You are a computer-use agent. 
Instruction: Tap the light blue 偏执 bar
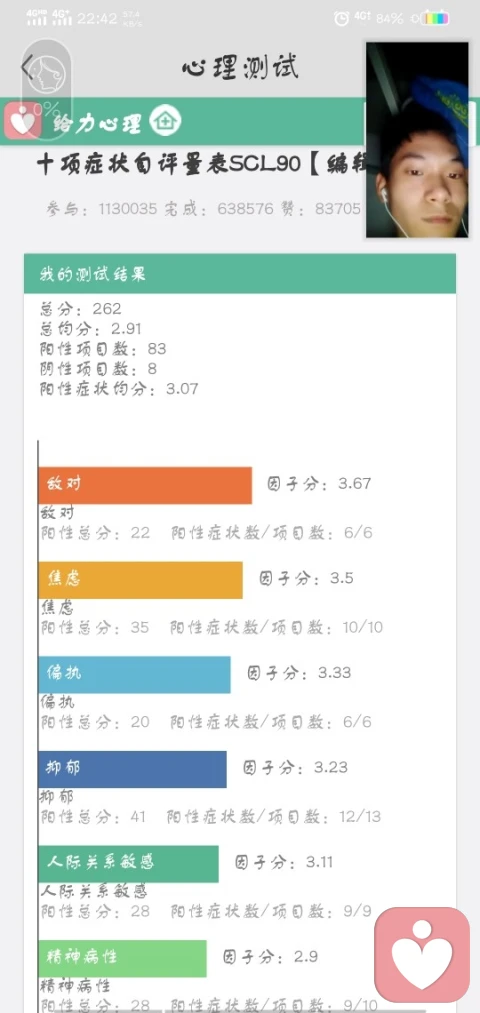point(134,674)
